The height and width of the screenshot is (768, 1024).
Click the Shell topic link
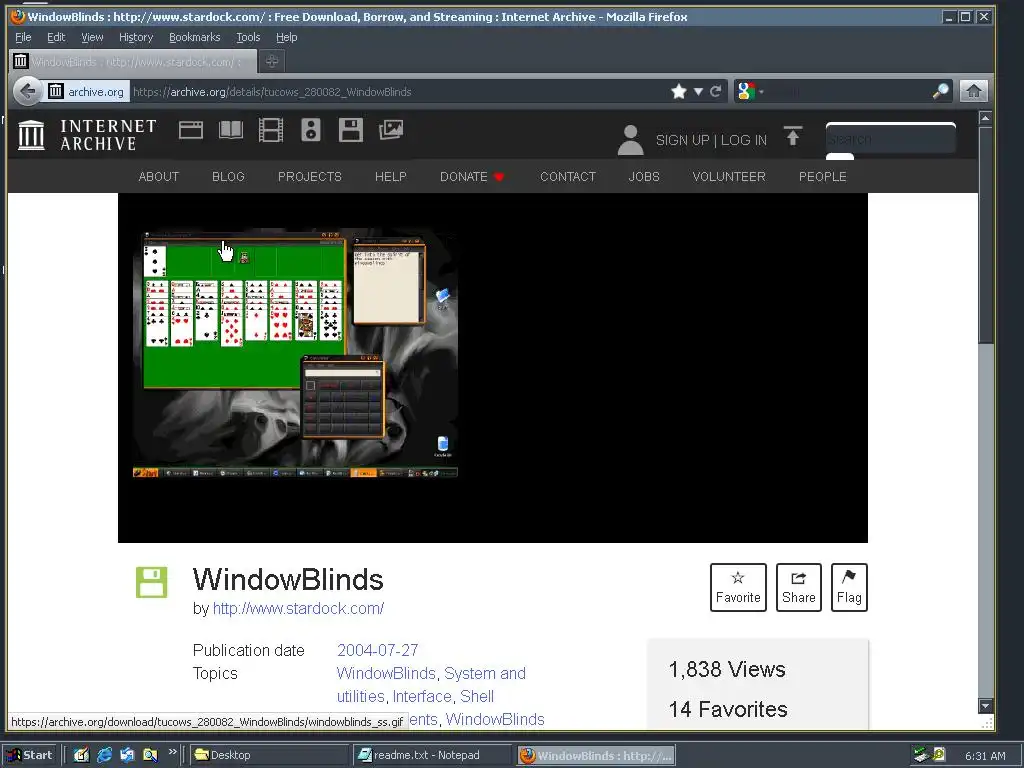[x=477, y=696]
